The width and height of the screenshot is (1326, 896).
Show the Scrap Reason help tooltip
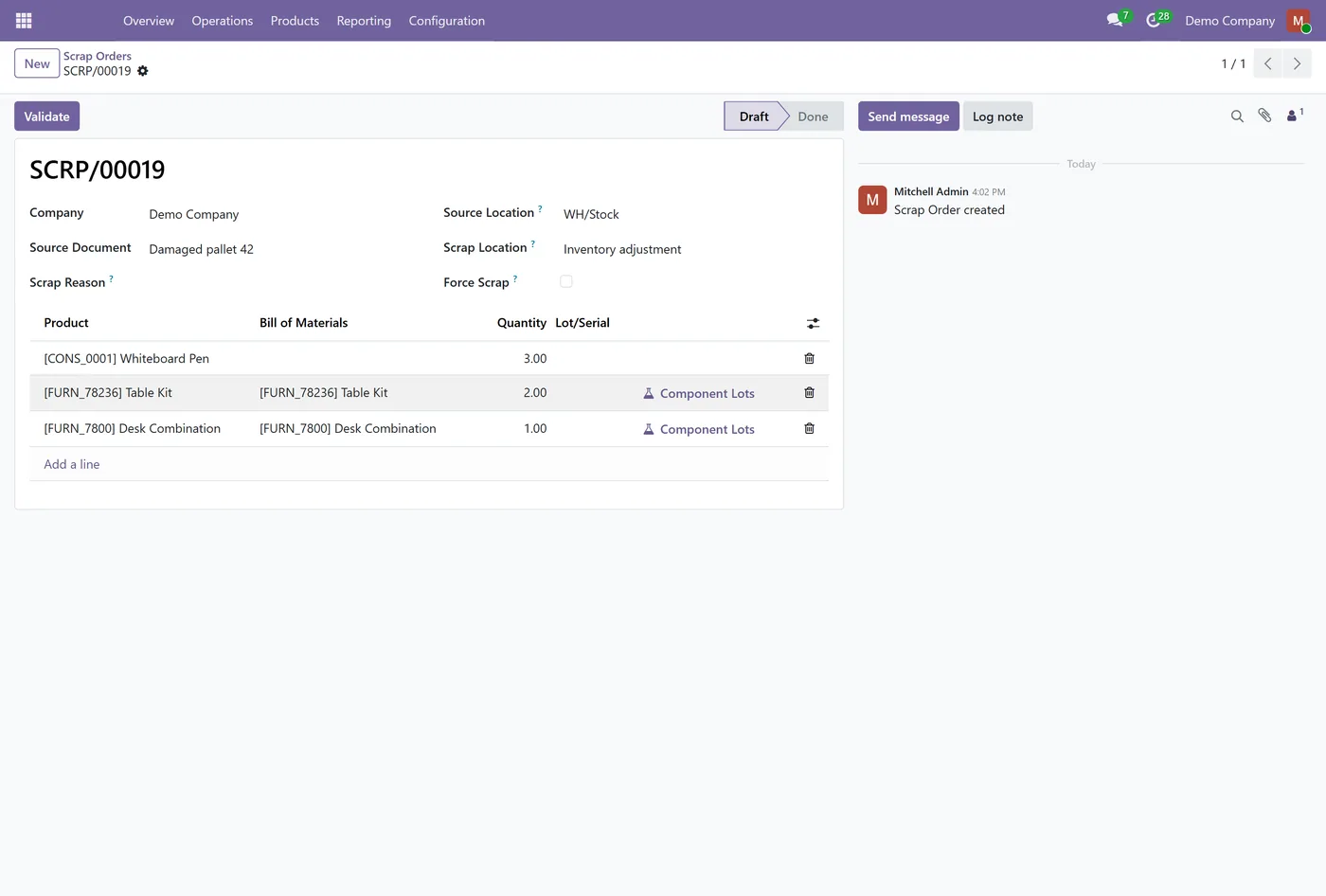pyautogui.click(x=112, y=278)
